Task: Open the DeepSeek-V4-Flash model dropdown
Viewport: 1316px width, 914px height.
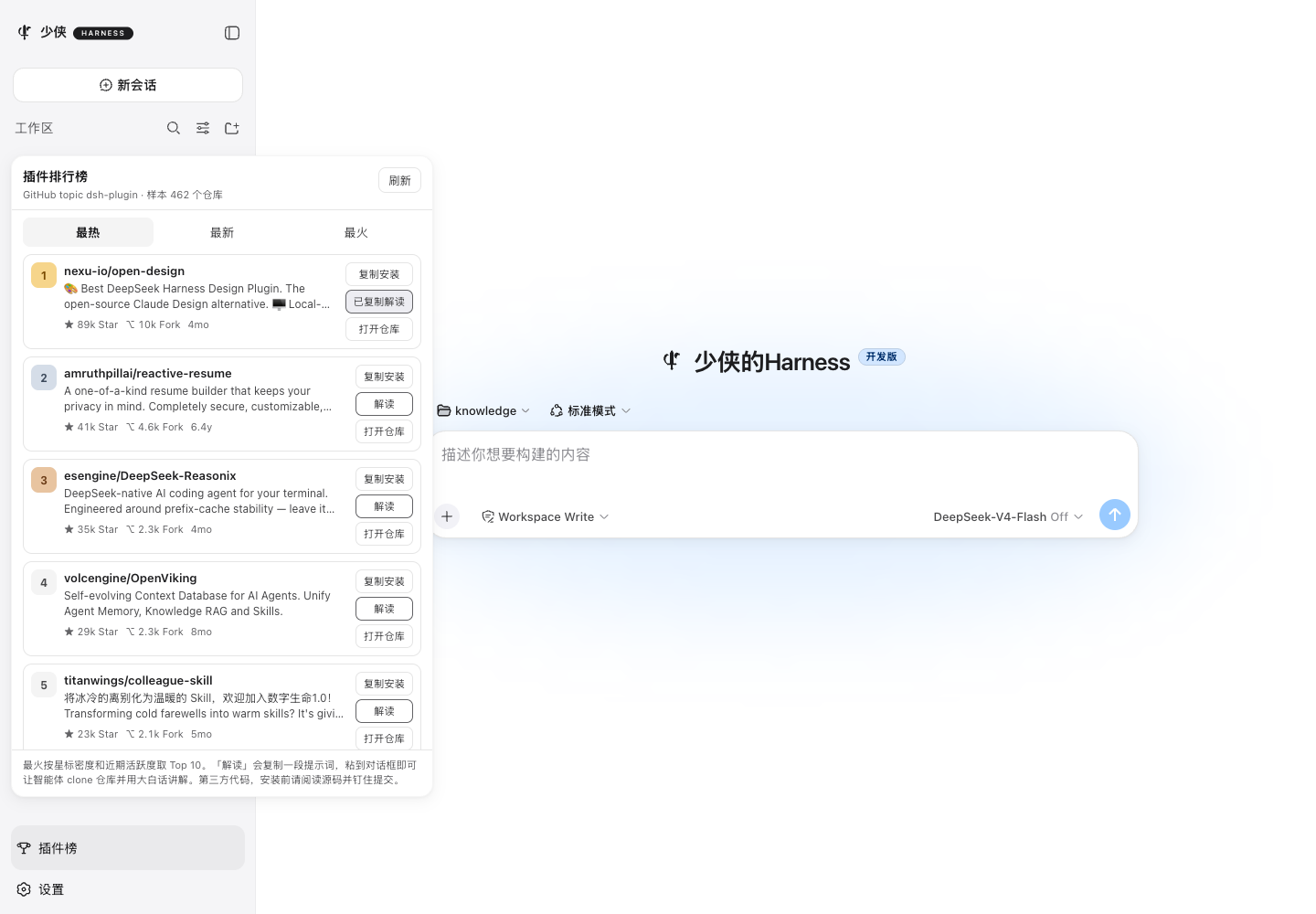Action: point(1008,516)
